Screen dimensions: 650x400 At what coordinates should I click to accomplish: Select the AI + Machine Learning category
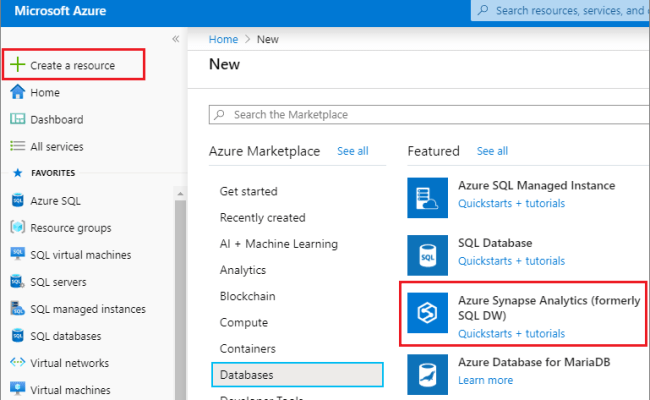pos(279,244)
